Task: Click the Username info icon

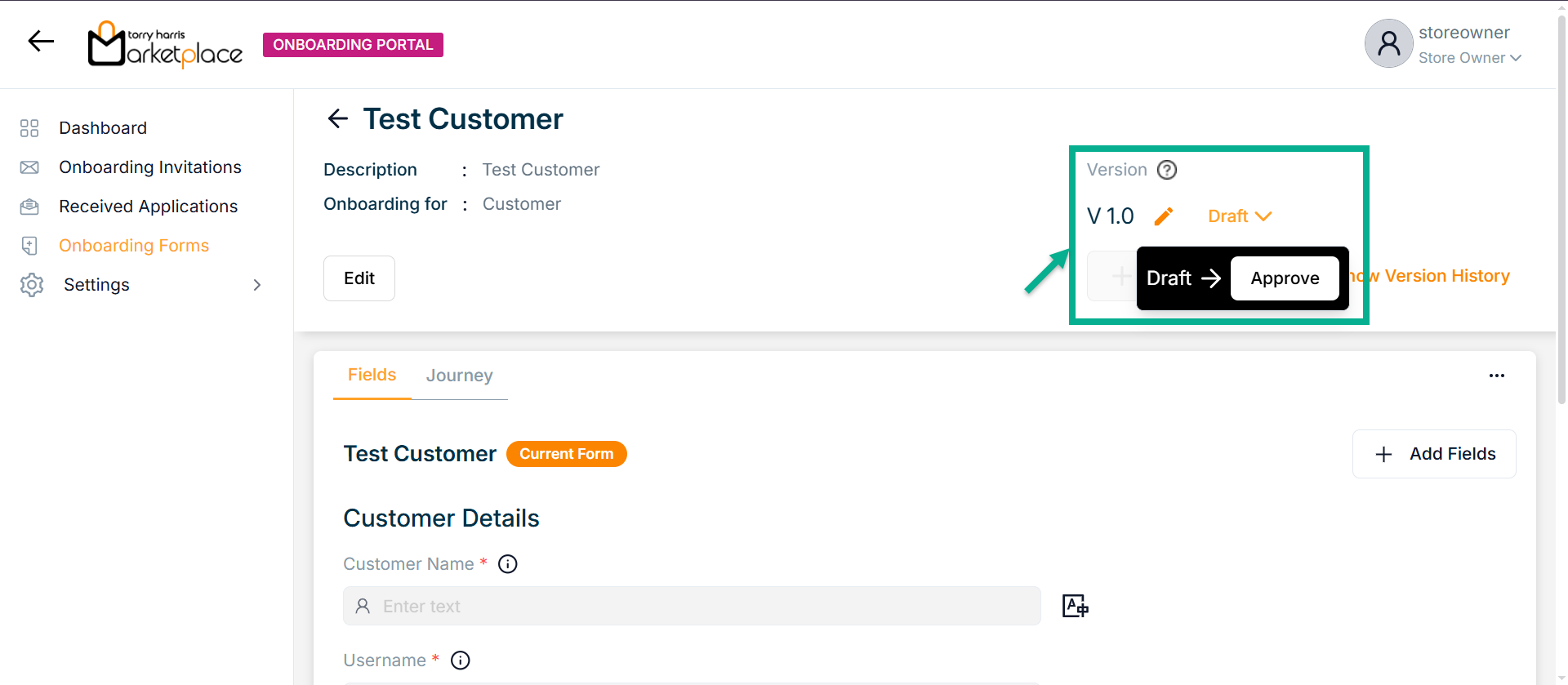Action: click(461, 661)
